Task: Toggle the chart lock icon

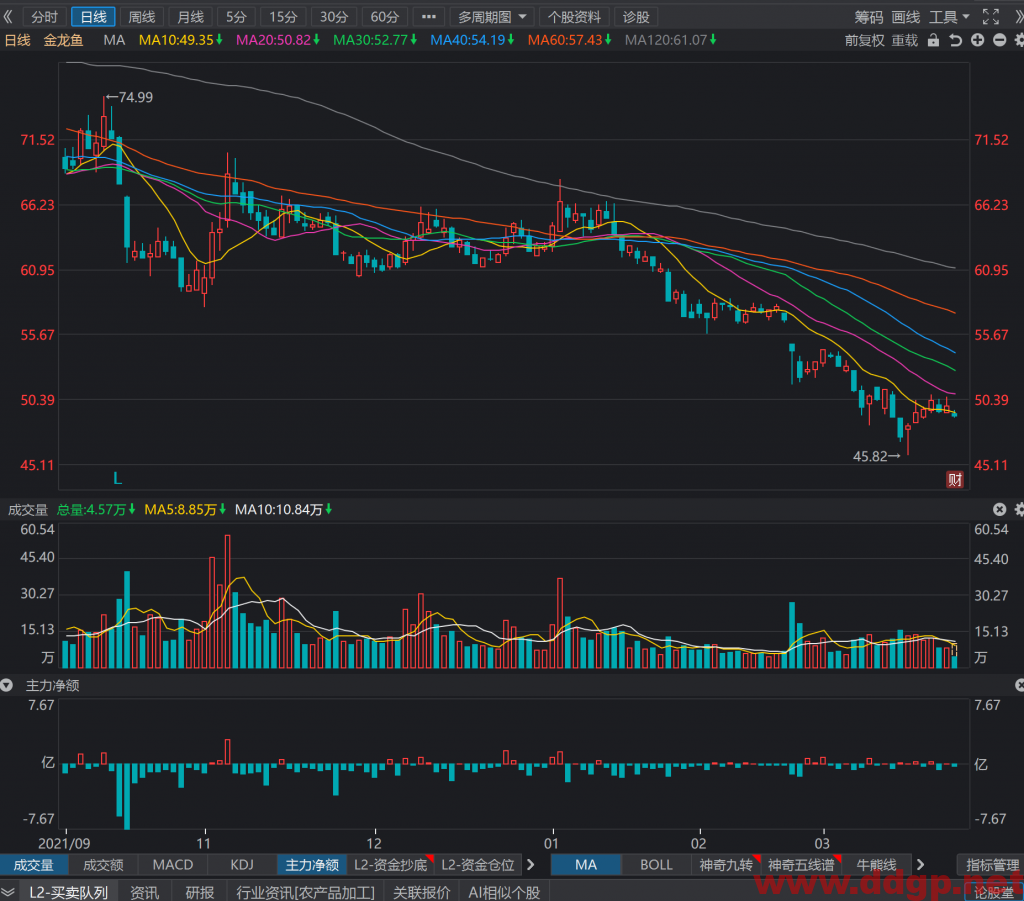Action: pos(934,40)
